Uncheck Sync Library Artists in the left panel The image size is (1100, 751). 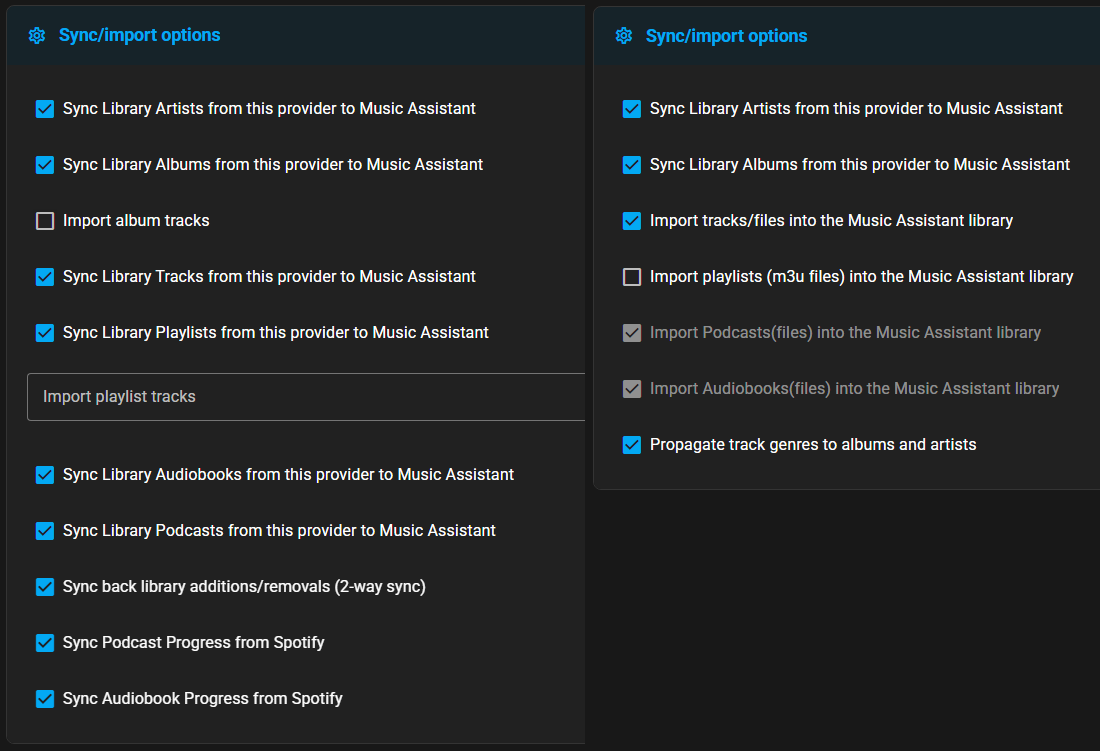pos(45,109)
